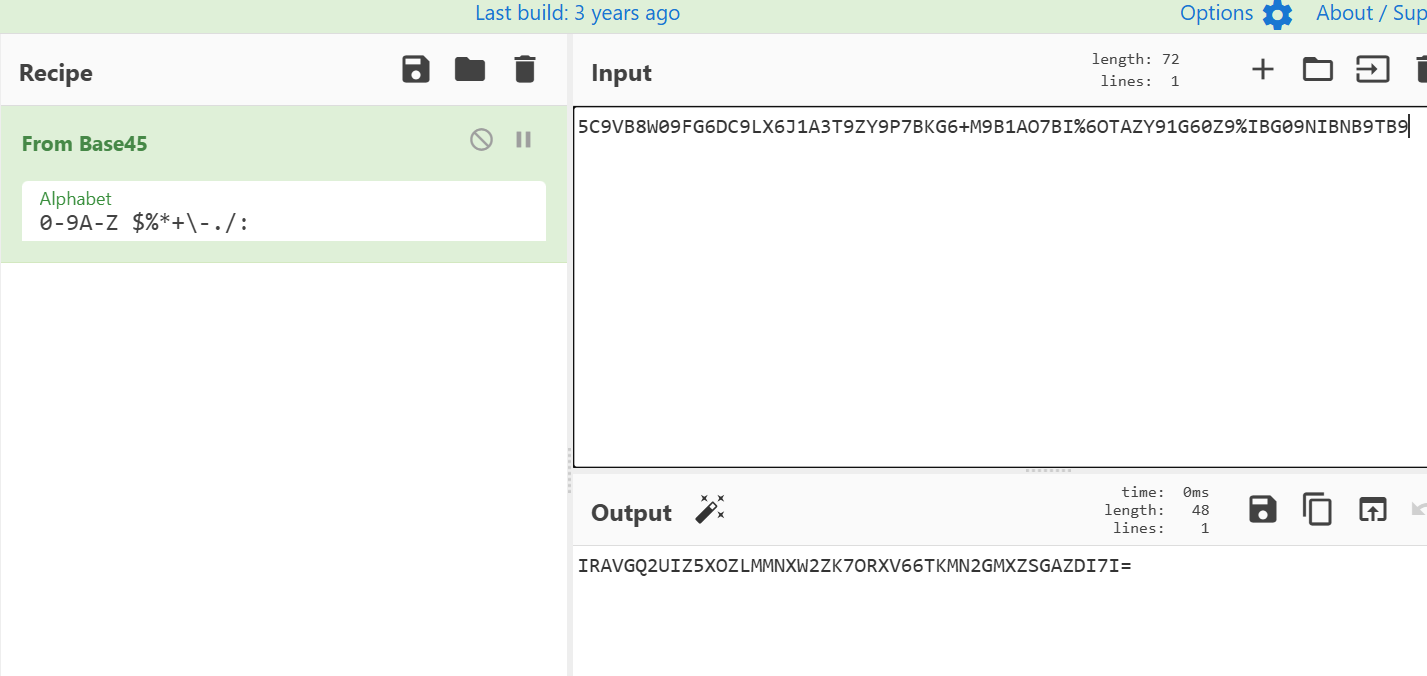Click the Magic wand in Output
The width and height of the screenshot is (1427, 676).
710,509
